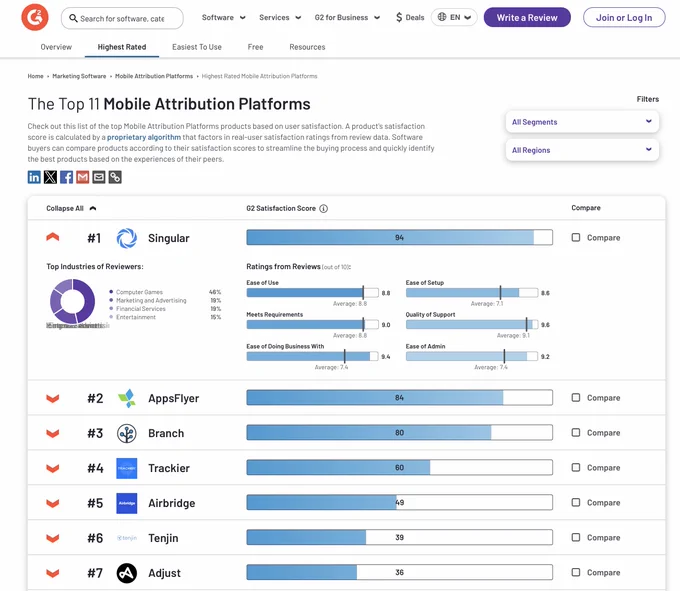Check the Compare box for Airbridge

[x=575, y=502]
